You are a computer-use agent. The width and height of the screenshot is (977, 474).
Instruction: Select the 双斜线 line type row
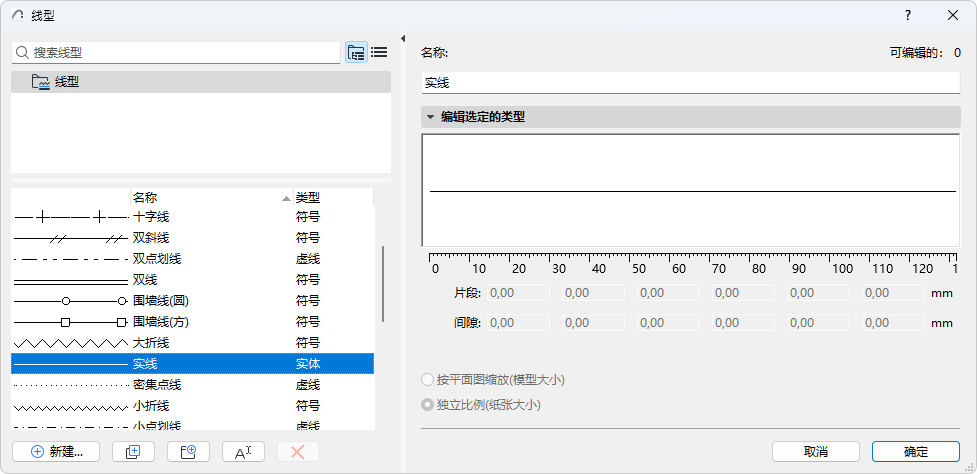[193, 238]
